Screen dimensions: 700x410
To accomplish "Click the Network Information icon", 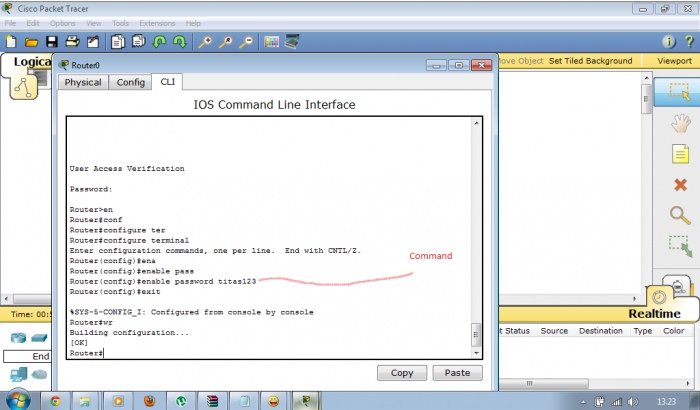I will click(669, 42).
